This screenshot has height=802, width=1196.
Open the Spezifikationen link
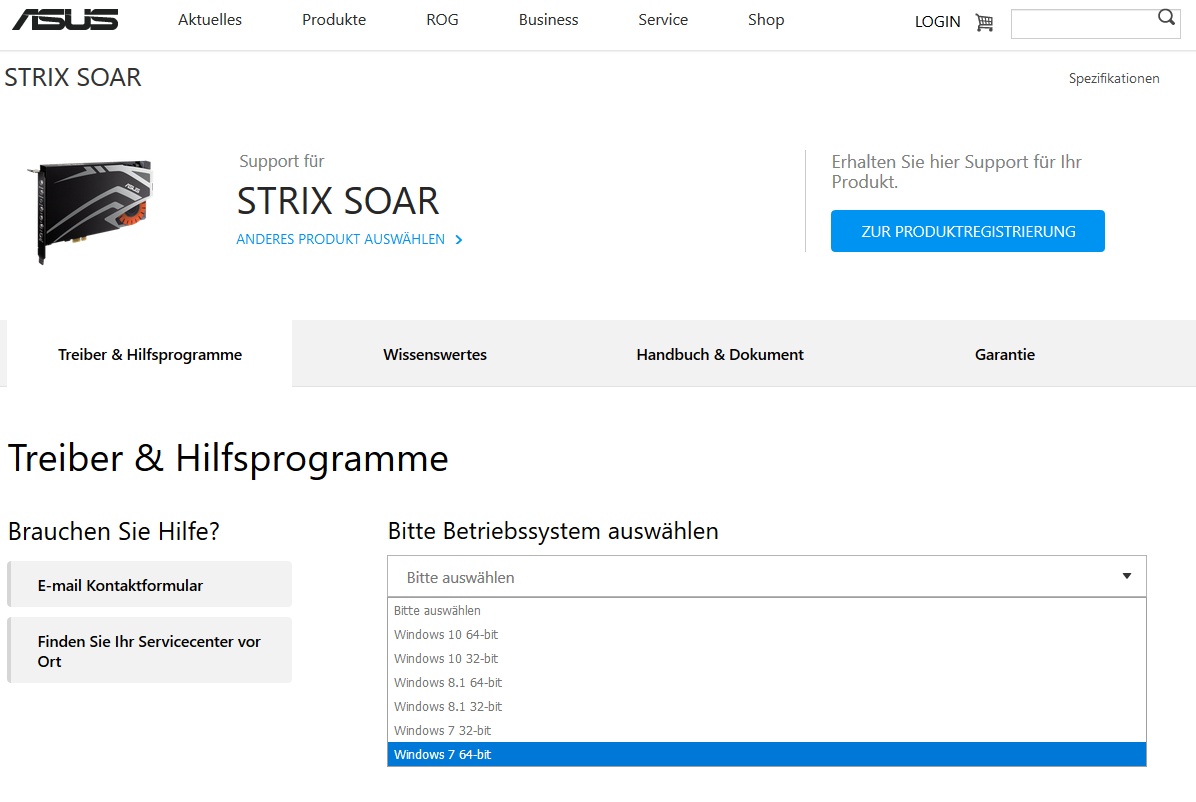coord(1114,79)
